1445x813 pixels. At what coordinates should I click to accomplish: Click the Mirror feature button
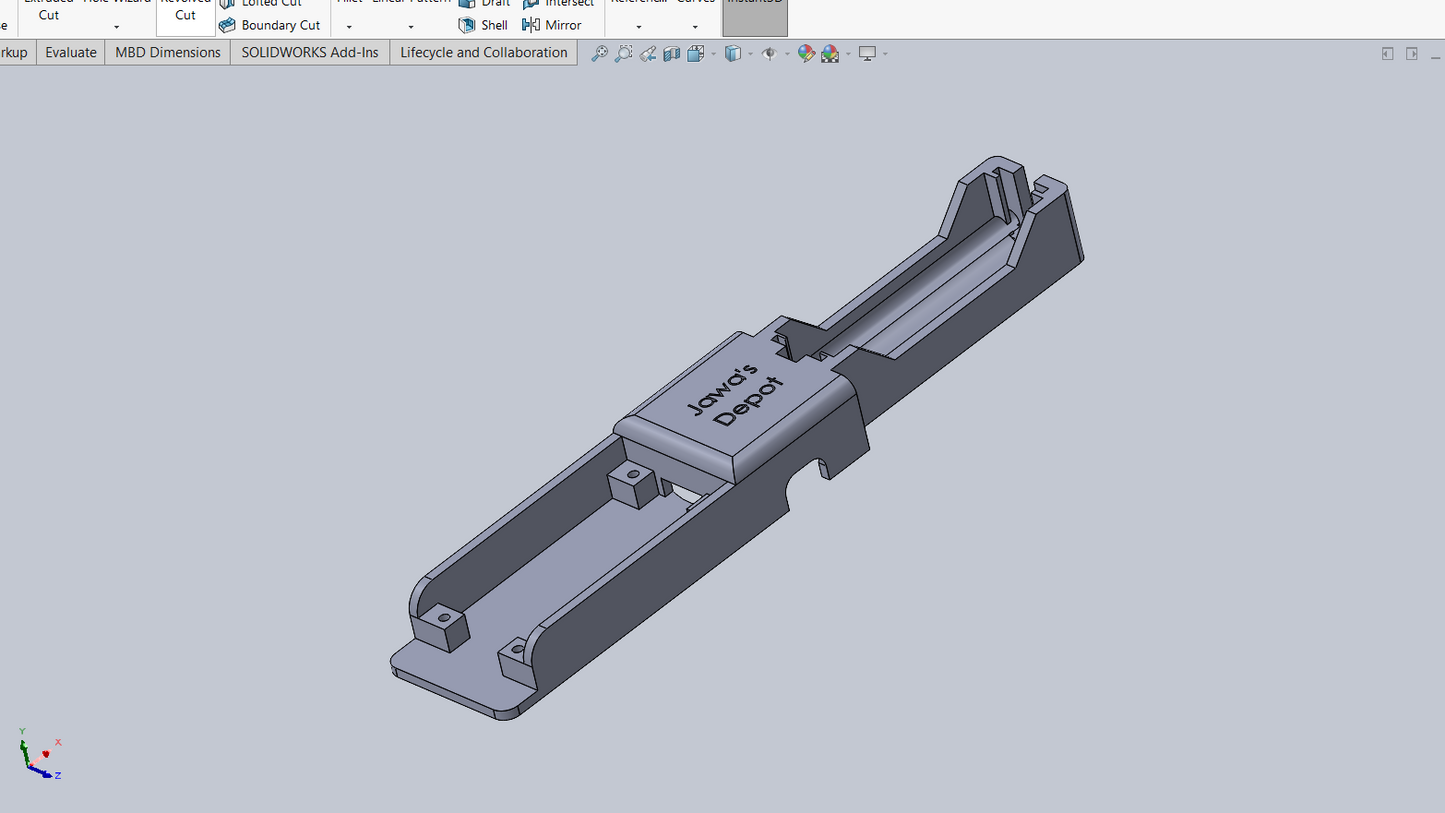(x=552, y=25)
